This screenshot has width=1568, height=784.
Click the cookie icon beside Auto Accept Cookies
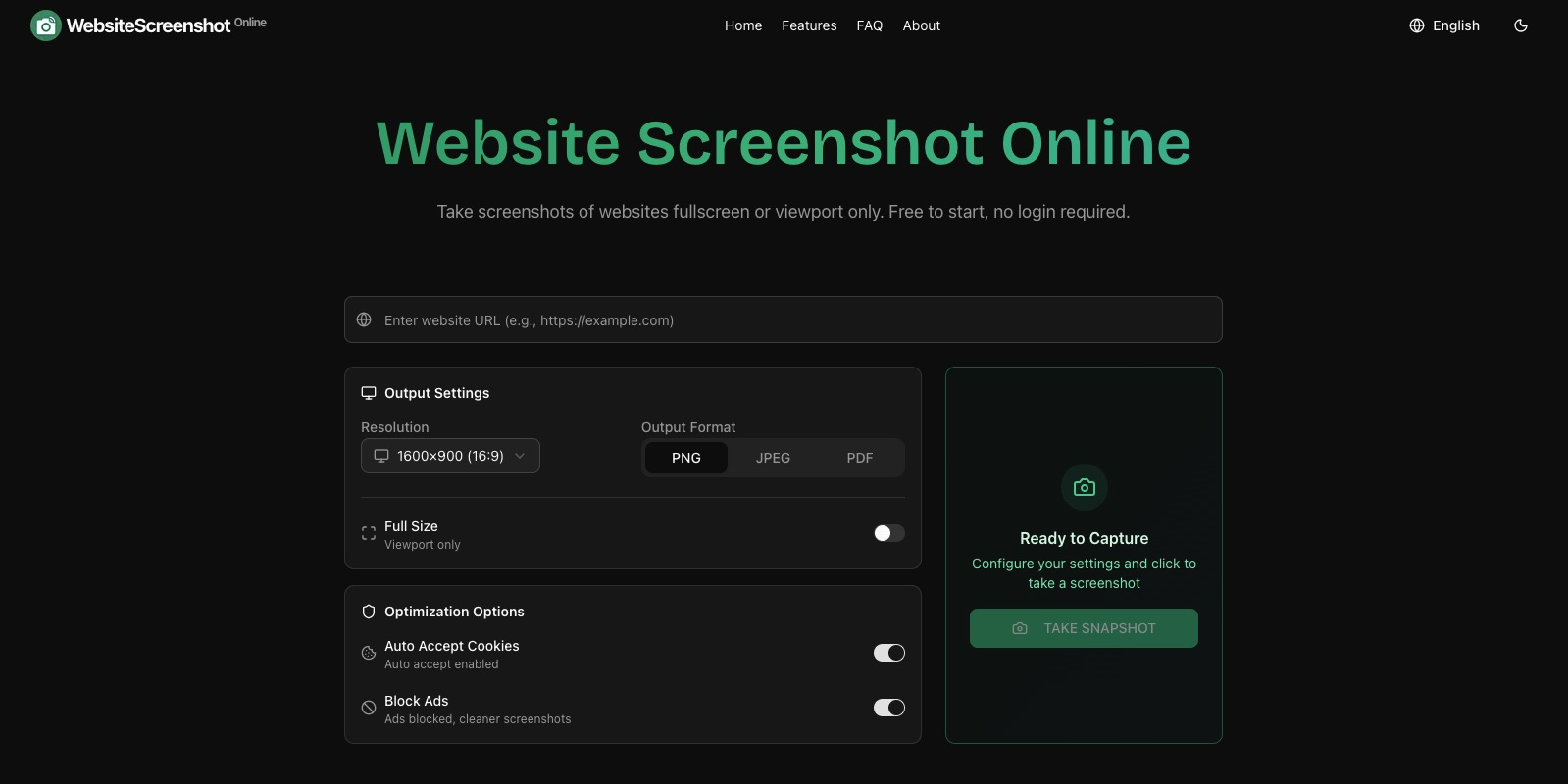click(x=369, y=654)
